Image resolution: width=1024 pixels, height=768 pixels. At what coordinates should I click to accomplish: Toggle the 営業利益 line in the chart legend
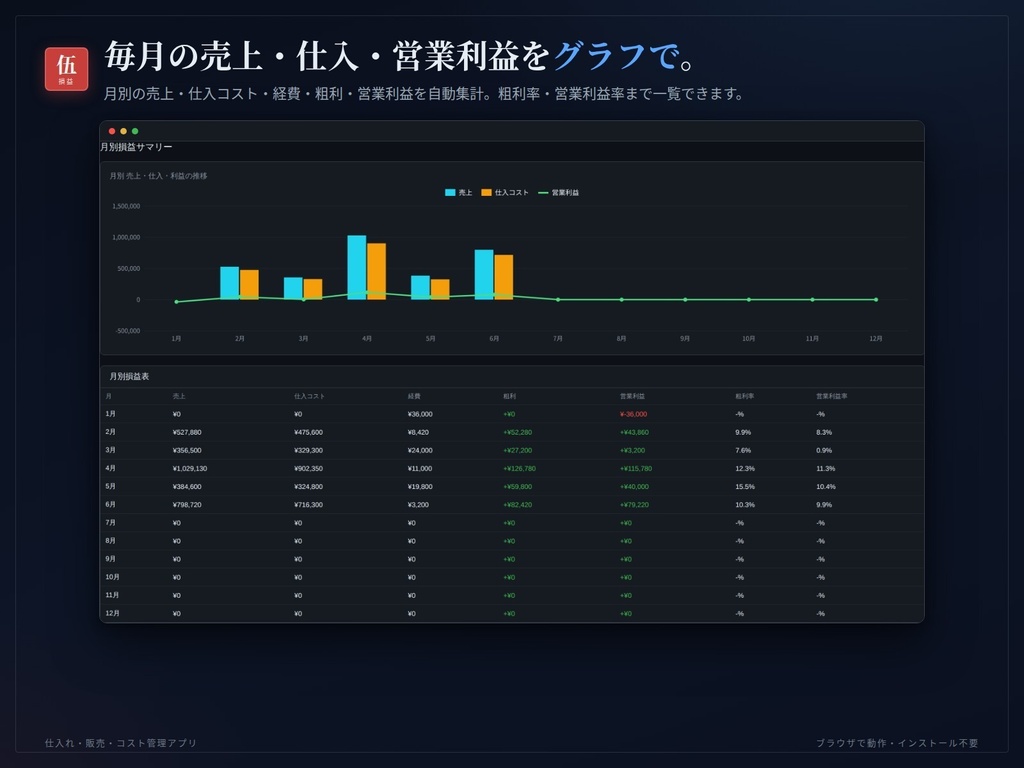tap(558, 193)
